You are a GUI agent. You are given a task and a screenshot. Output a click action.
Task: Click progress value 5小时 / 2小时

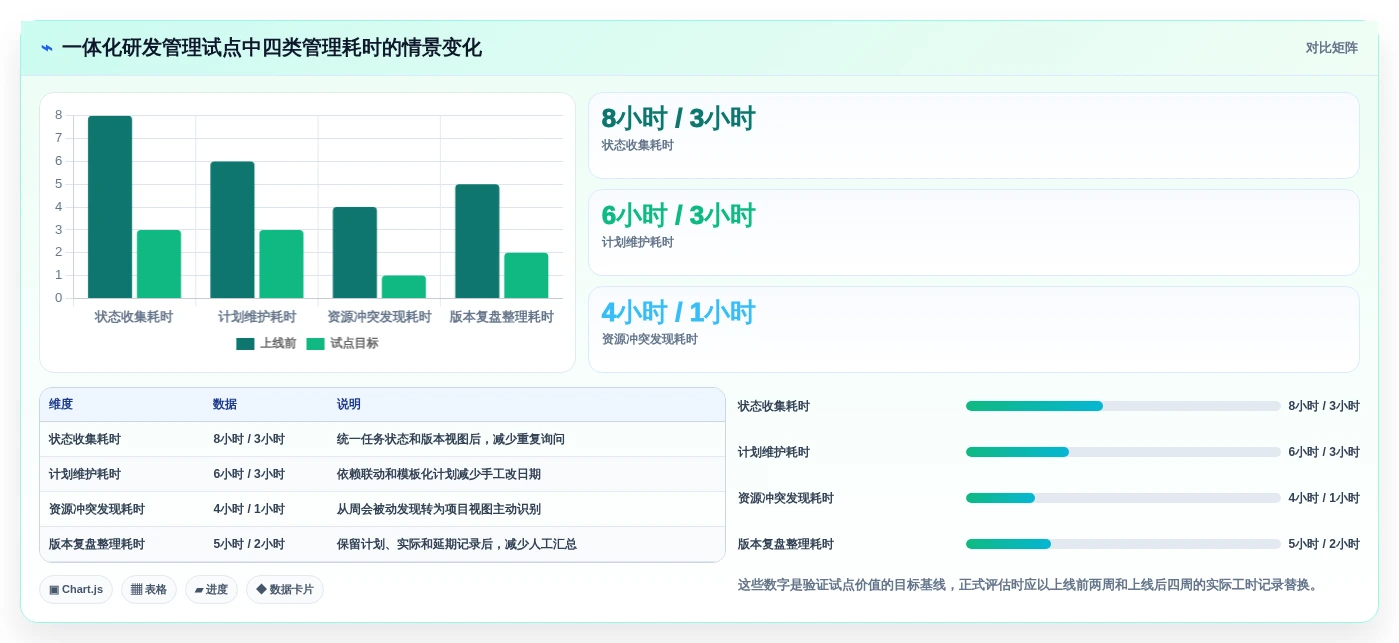coord(1324,544)
